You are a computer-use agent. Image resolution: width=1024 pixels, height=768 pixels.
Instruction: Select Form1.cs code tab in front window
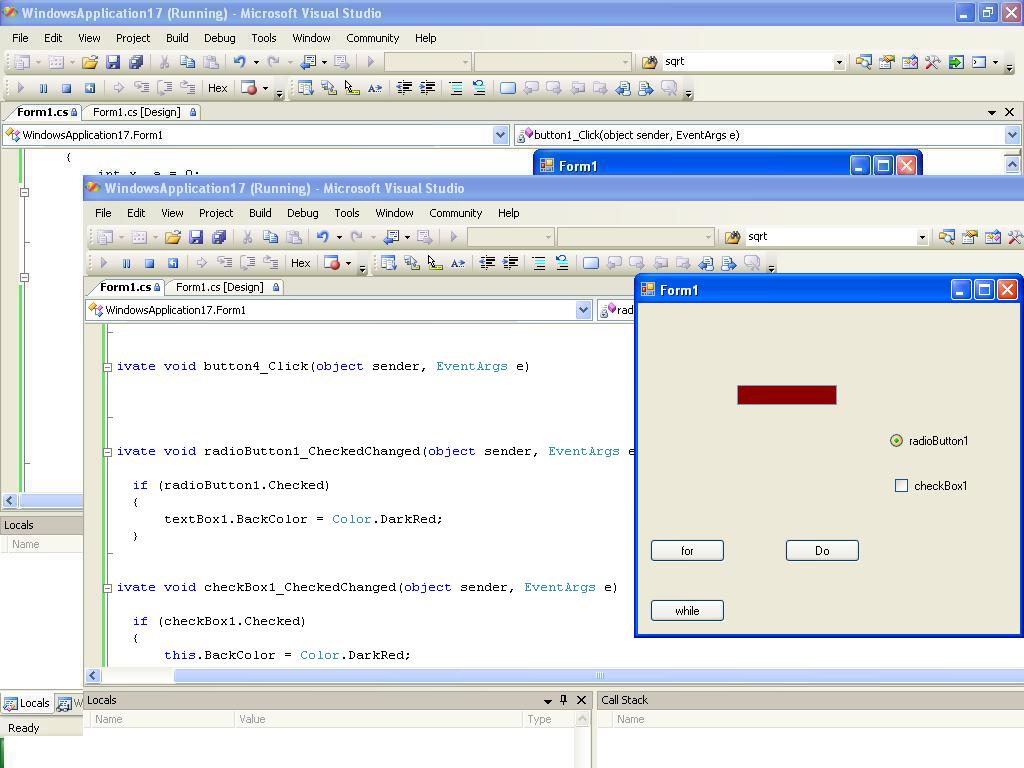pyautogui.click(x=128, y=287)
